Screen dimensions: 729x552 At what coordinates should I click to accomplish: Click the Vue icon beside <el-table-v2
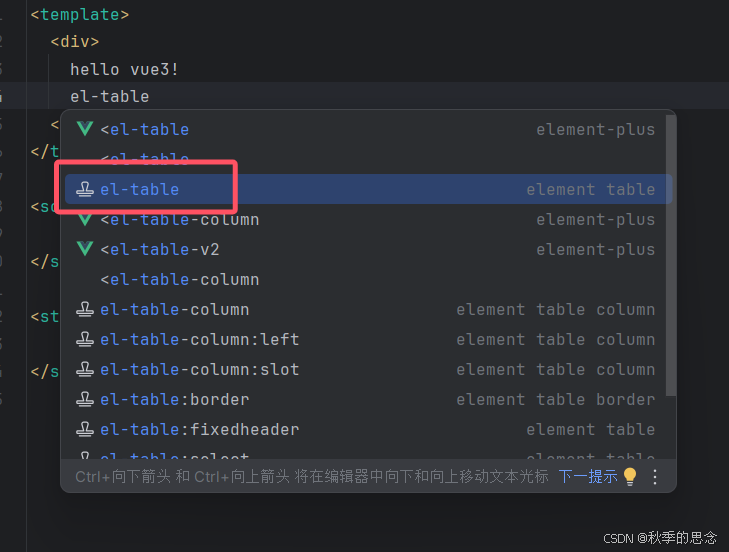[x=85, y=249]
